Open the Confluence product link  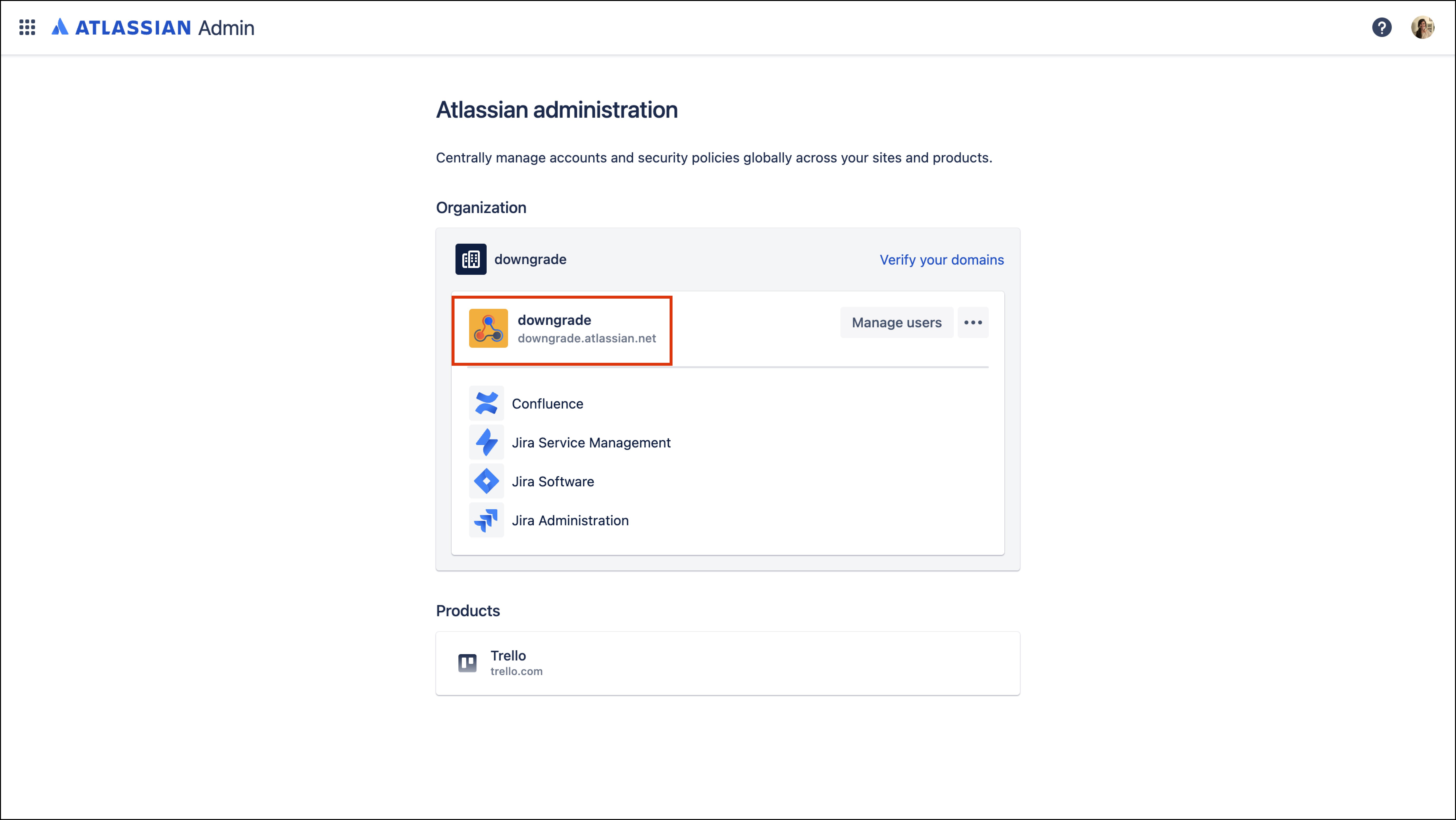coord(547,404)
